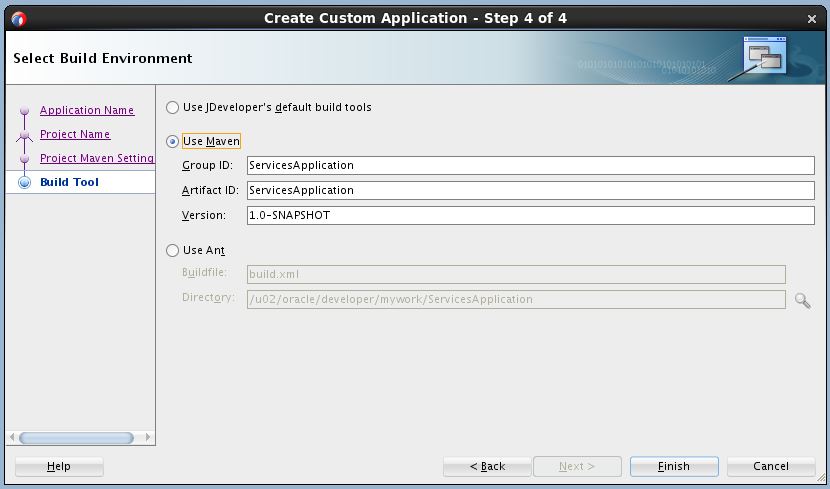Choose the Use Ant radio button
The height and width of the screenshot is (489, 830).
[x=173, y=251]
